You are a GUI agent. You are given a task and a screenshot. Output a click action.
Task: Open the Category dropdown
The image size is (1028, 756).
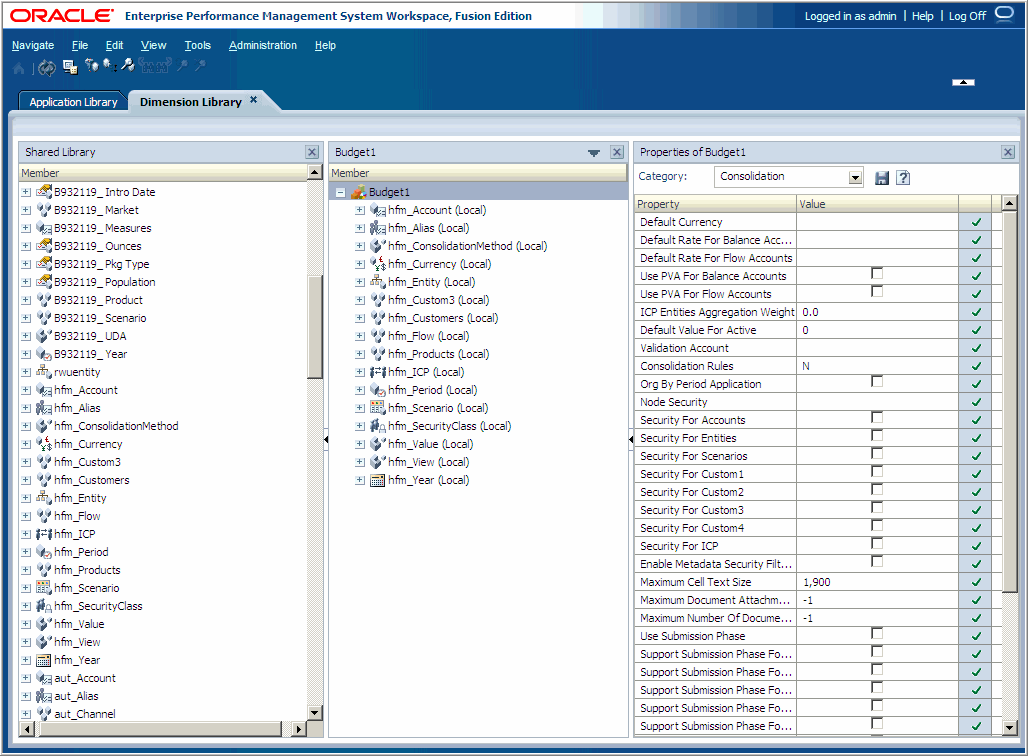coord(855,177)
